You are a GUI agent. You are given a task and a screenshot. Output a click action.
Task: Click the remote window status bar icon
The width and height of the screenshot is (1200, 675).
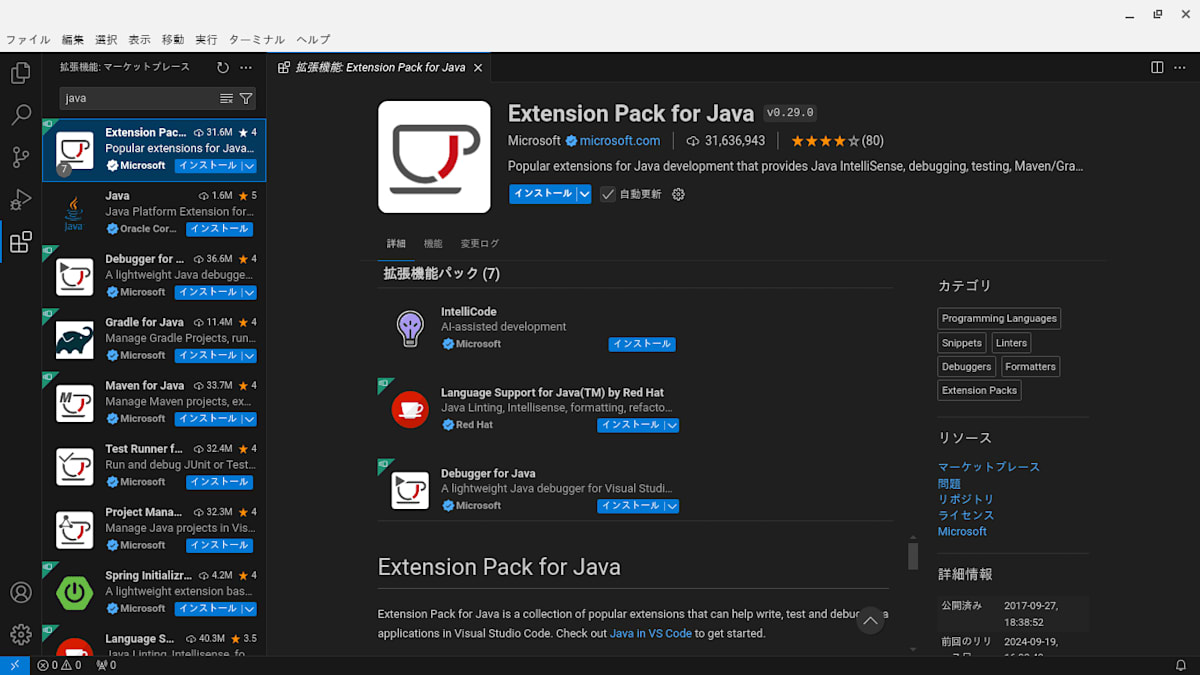tap(14, 665)
